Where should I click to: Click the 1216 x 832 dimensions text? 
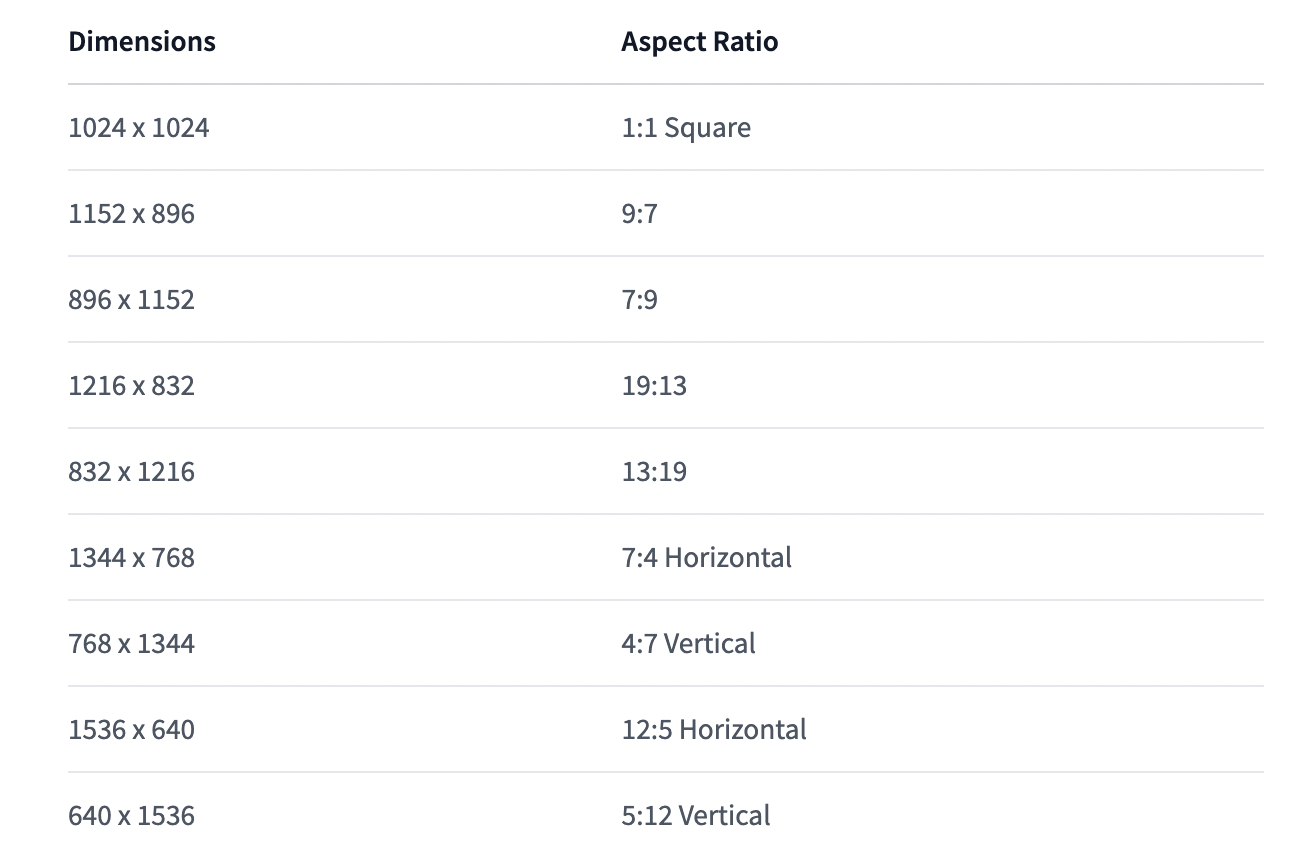point(132,386)
